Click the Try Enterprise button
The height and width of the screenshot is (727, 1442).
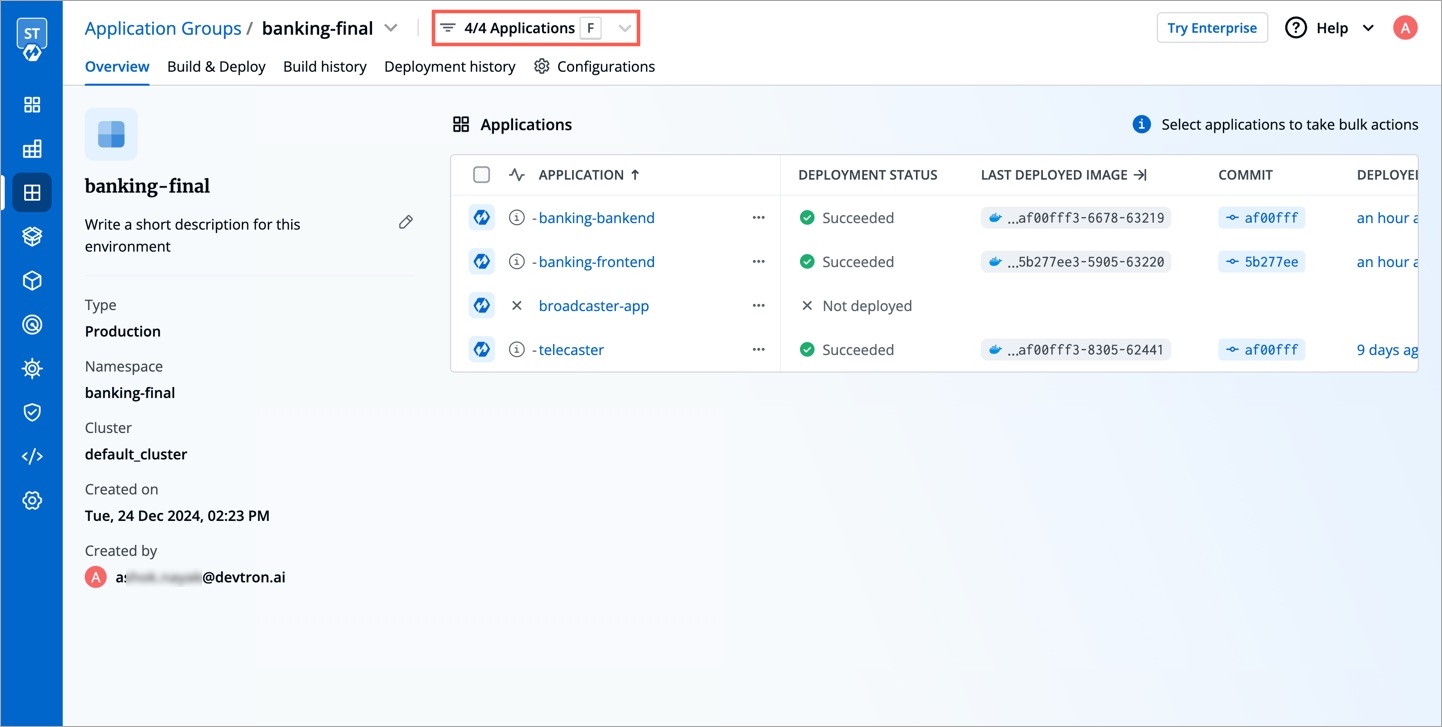pos(1211,28)
